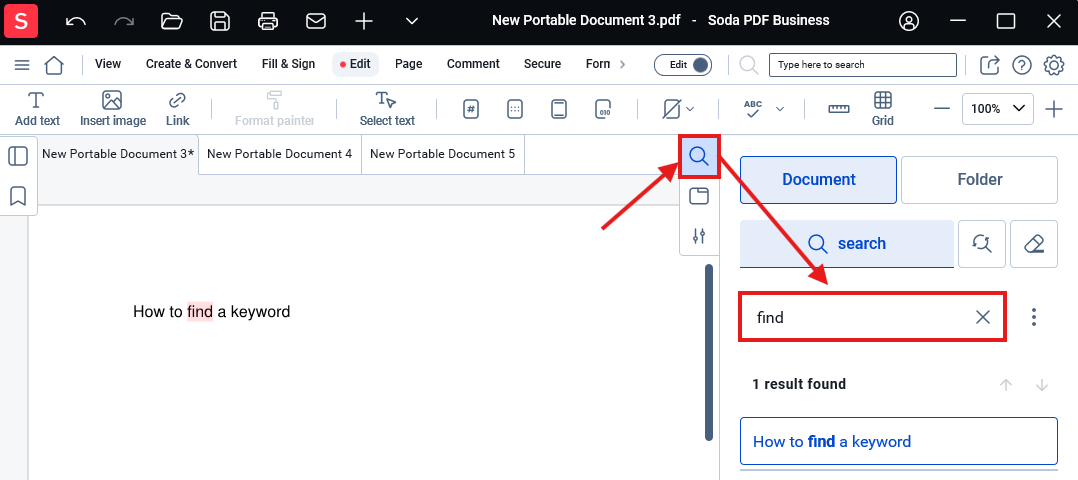The image size is (1078, 480).
Task: Open the Create & Convert tab
Action: click(x=191, y=64)
